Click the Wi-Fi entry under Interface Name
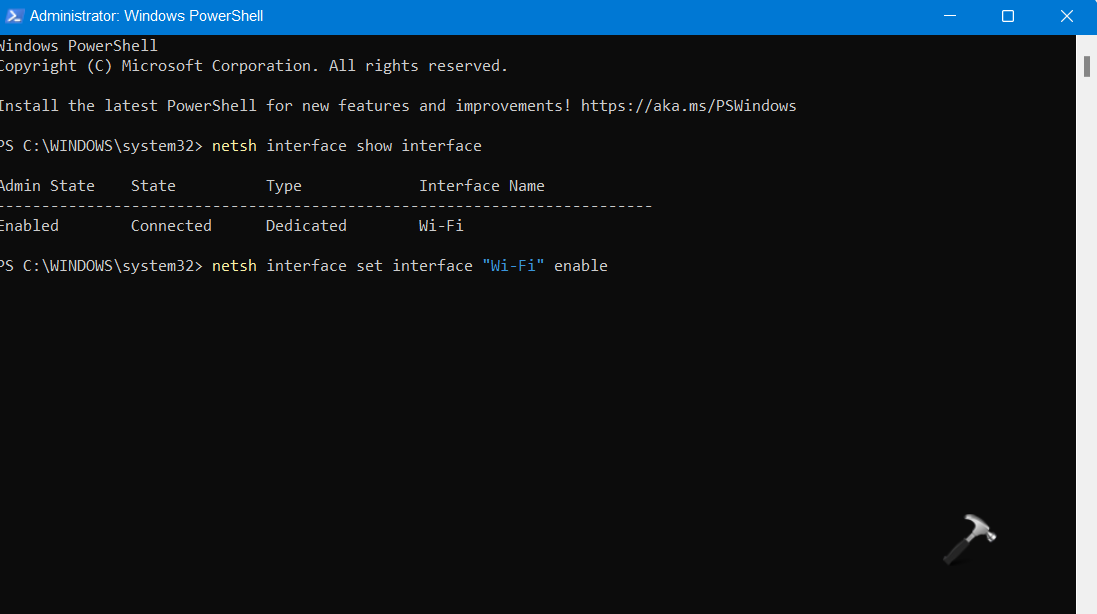Viewport: 1097px width, 614px height. (441, 226)
